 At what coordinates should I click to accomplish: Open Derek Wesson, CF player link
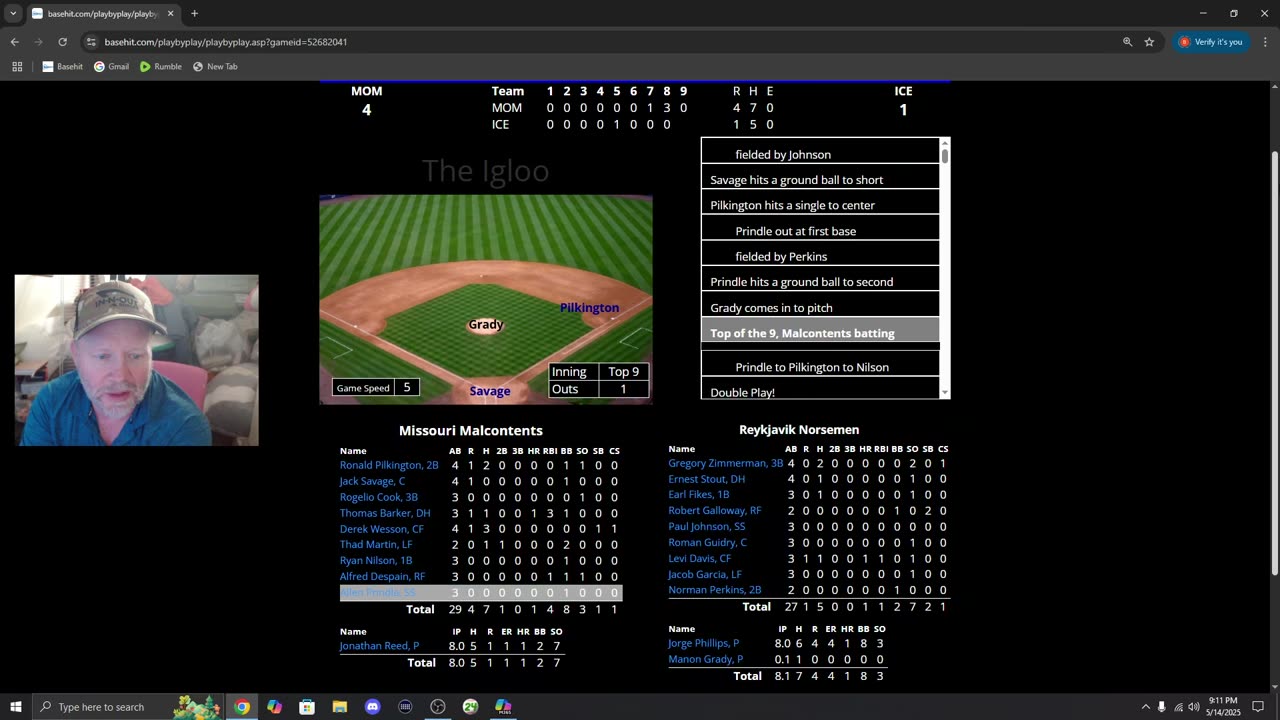click(381, 529)
